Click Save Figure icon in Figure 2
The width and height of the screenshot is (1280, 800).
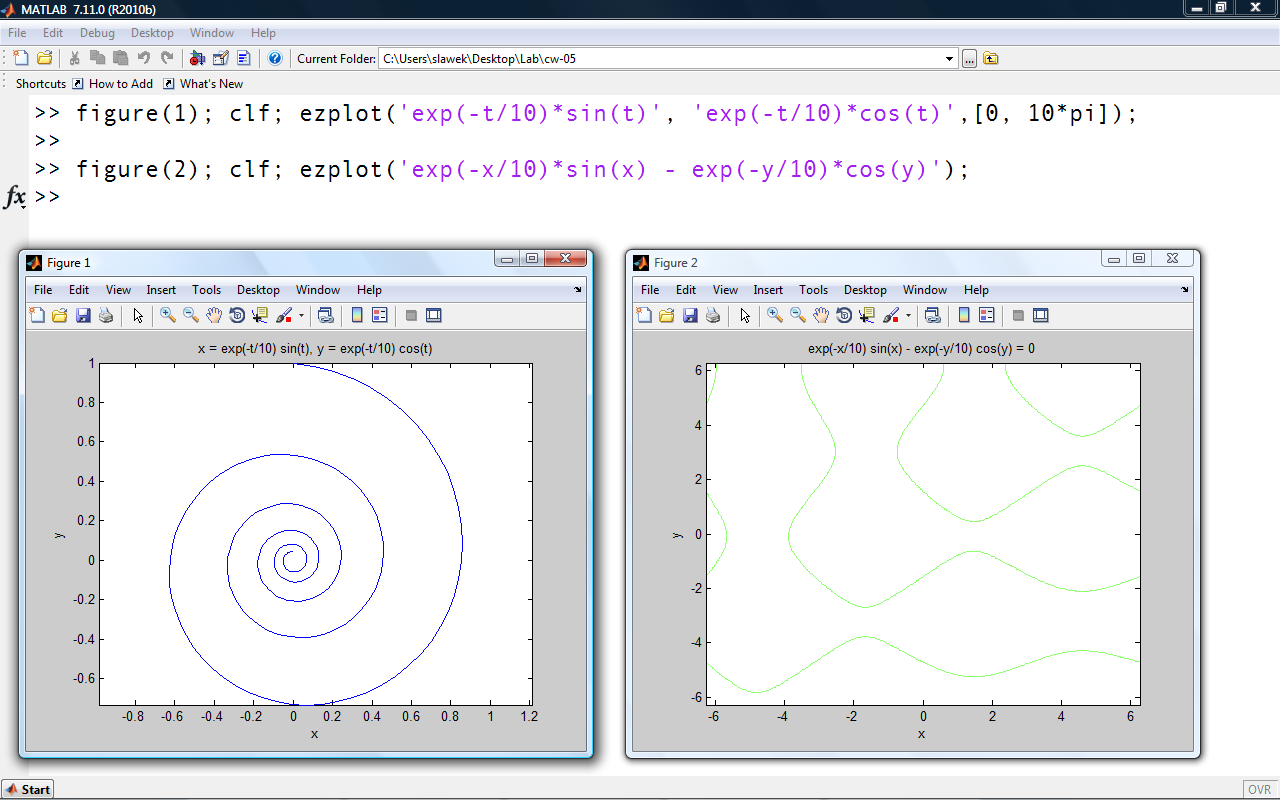point(690,316)
